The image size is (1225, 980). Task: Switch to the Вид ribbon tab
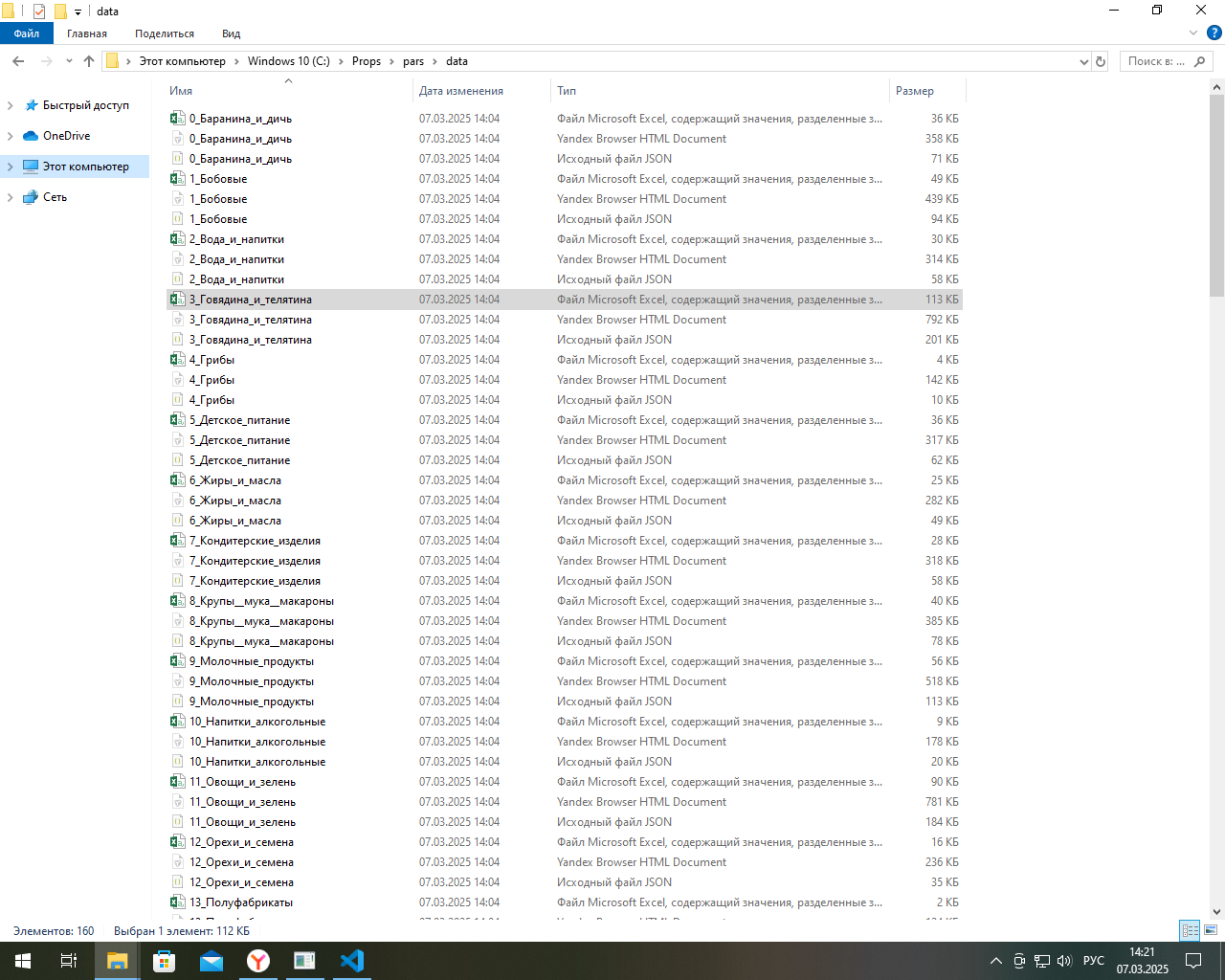coord(232,33)
